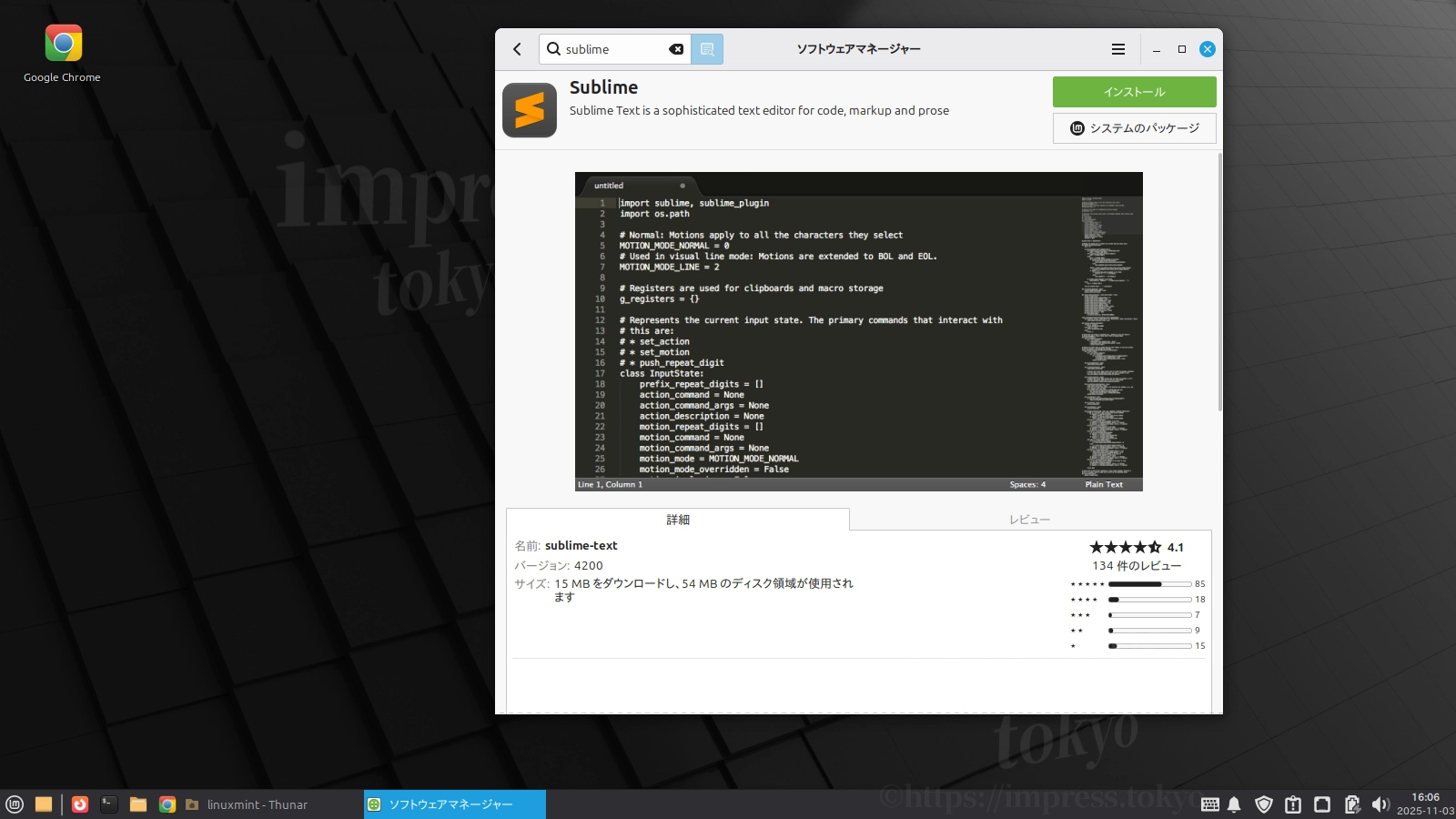Image resolution: width=1456 pixels, height=819 pixels.
Task: Open the hamburger menu in Software Manager
Action: (x=1118, y=49)
